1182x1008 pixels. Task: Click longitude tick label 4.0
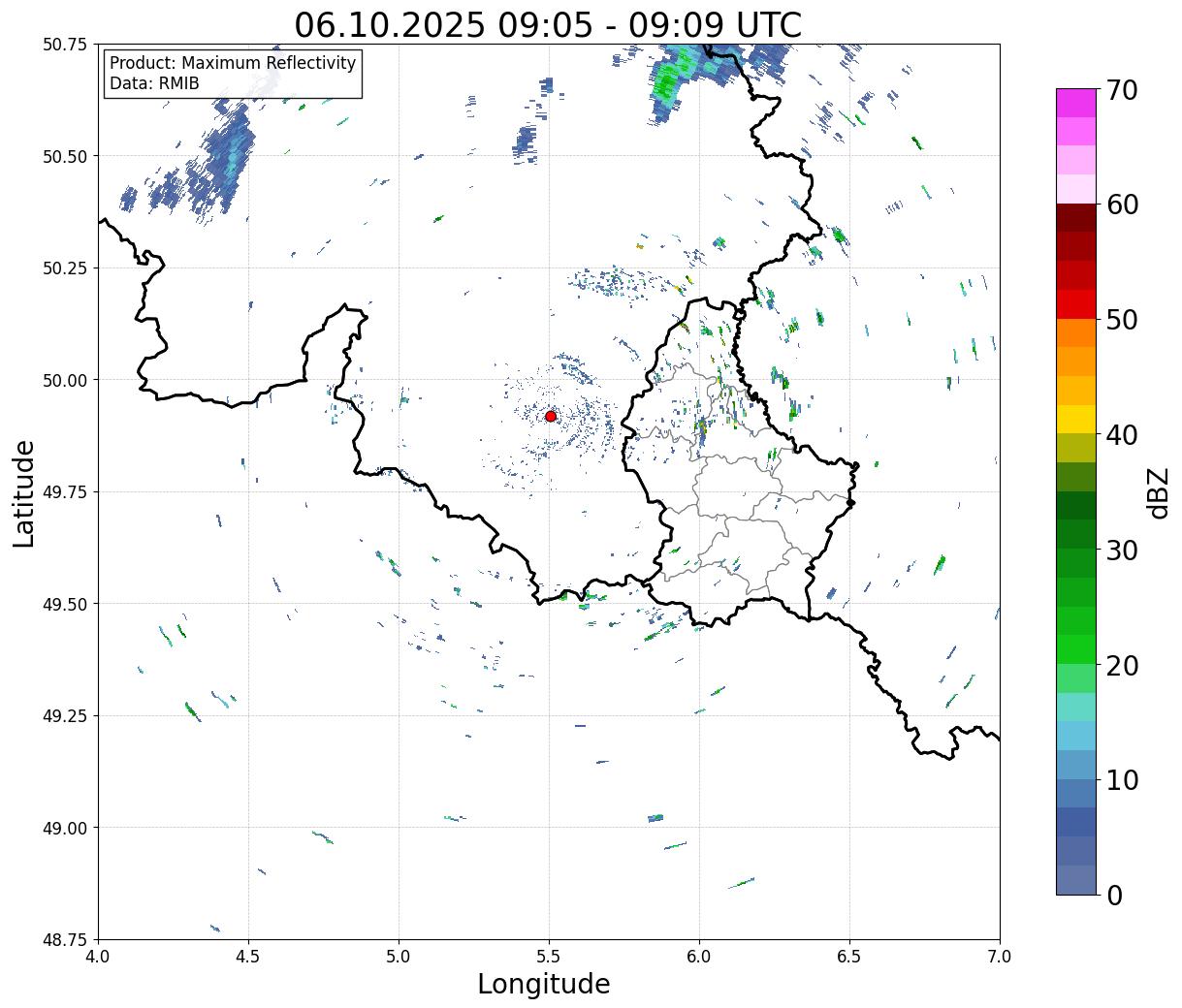pos(98,957)
